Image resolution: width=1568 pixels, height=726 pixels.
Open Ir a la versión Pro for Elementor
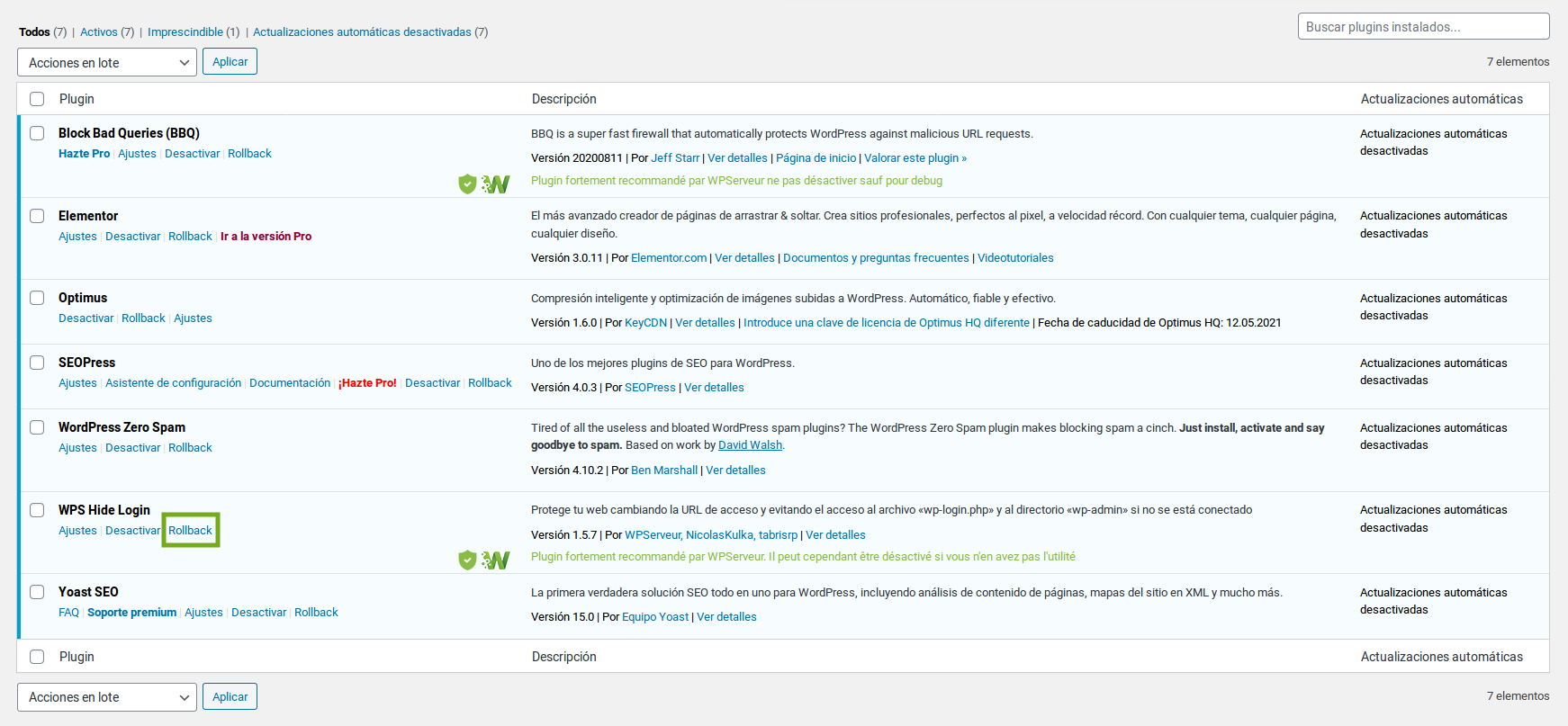[266, 237]
